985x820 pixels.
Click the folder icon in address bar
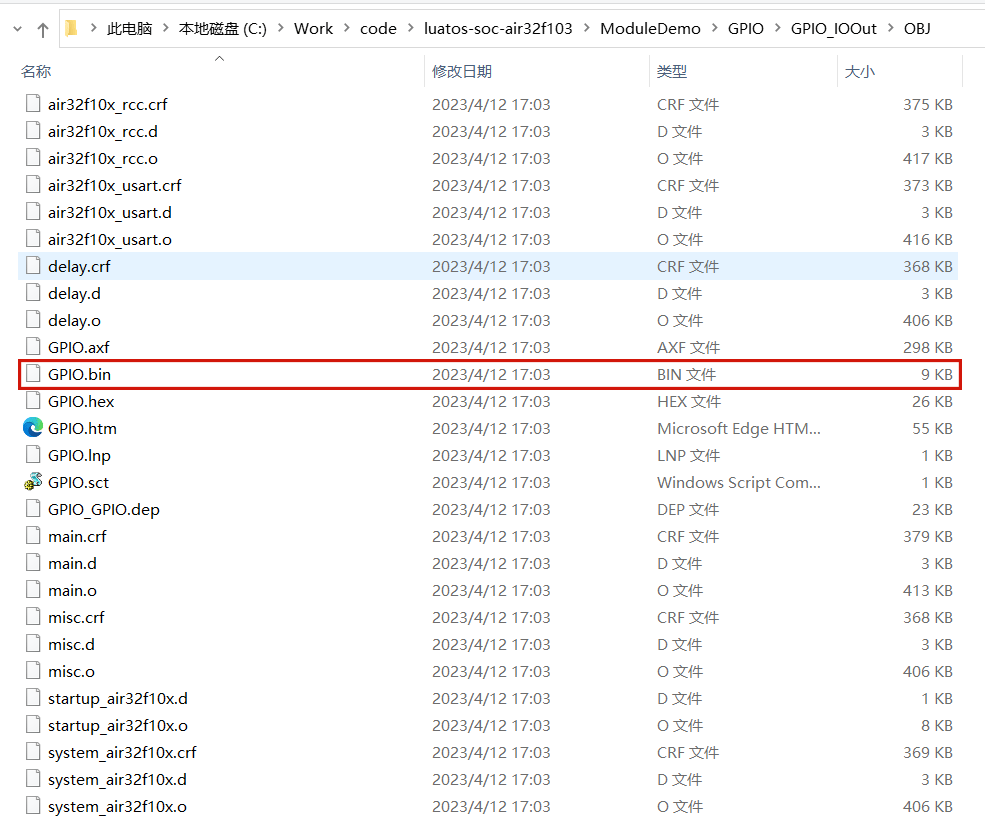(72, 28)
